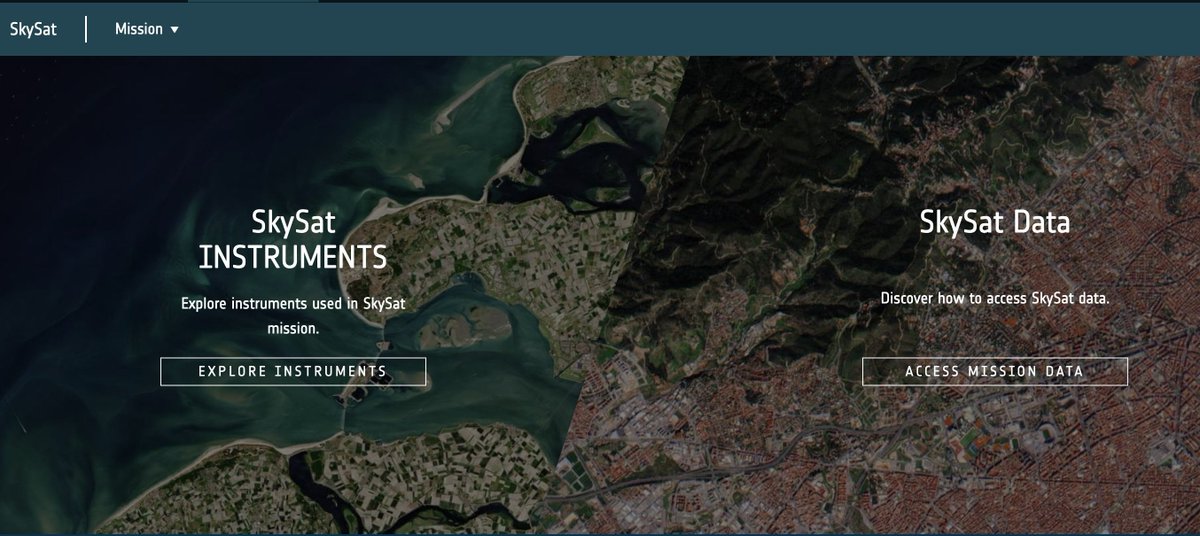Image resolution: width=1200 pixels, height=536 pixels.
Task: Click text 'Explore instruments used in SkySat mission.'
Action: (293, 314)
